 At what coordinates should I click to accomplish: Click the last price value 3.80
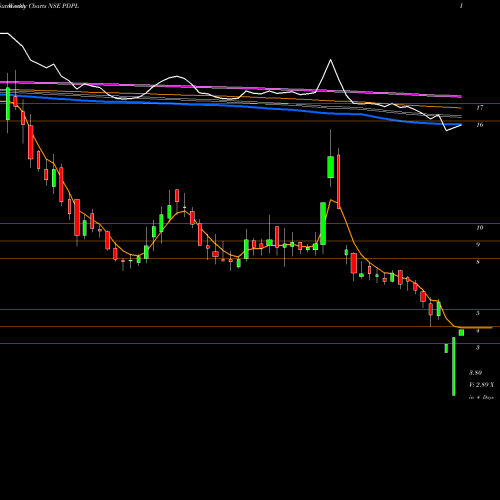475,372
